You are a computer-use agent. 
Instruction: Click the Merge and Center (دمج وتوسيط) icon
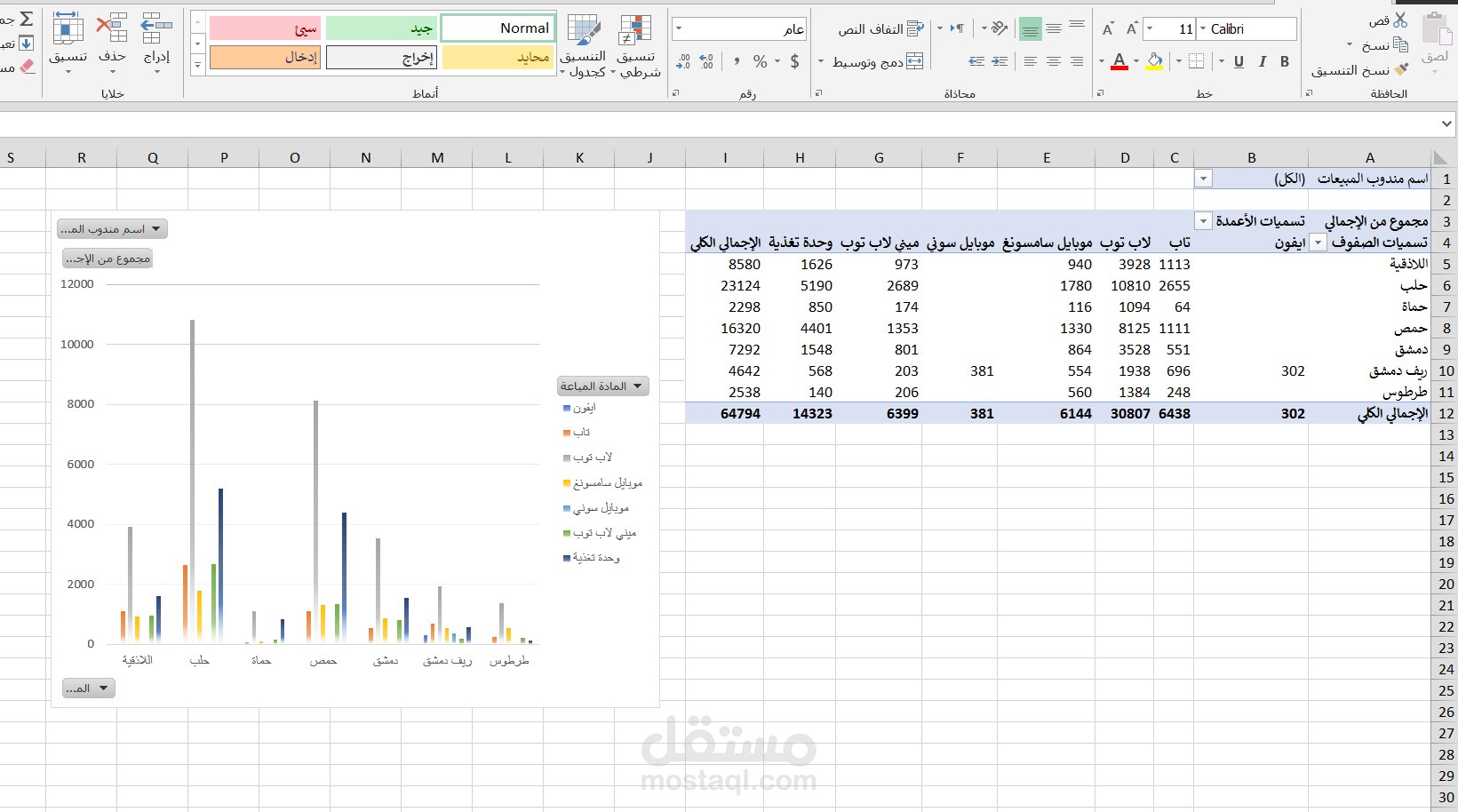(x=915, y=61)
